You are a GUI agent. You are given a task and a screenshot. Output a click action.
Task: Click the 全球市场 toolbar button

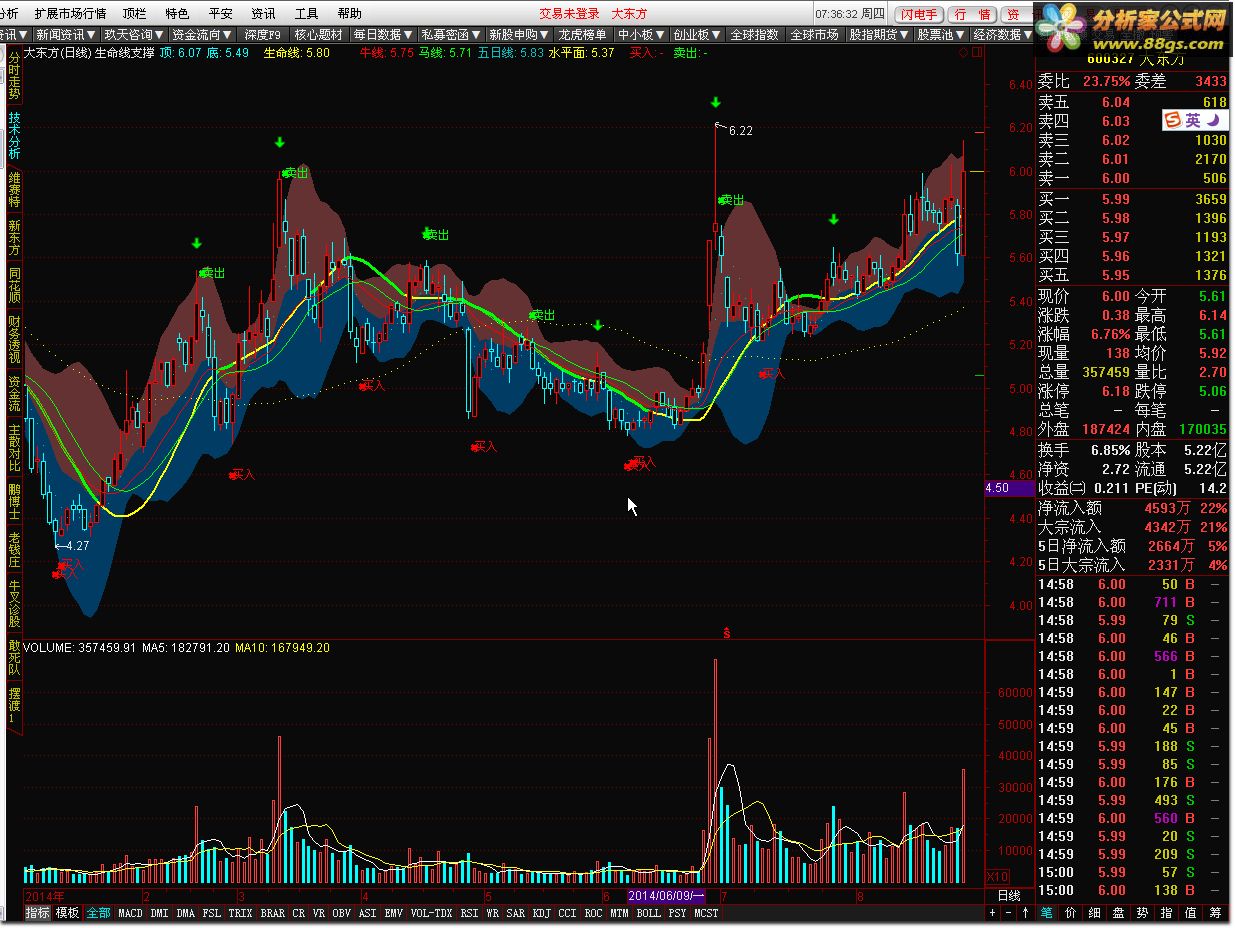pos(814,34)
